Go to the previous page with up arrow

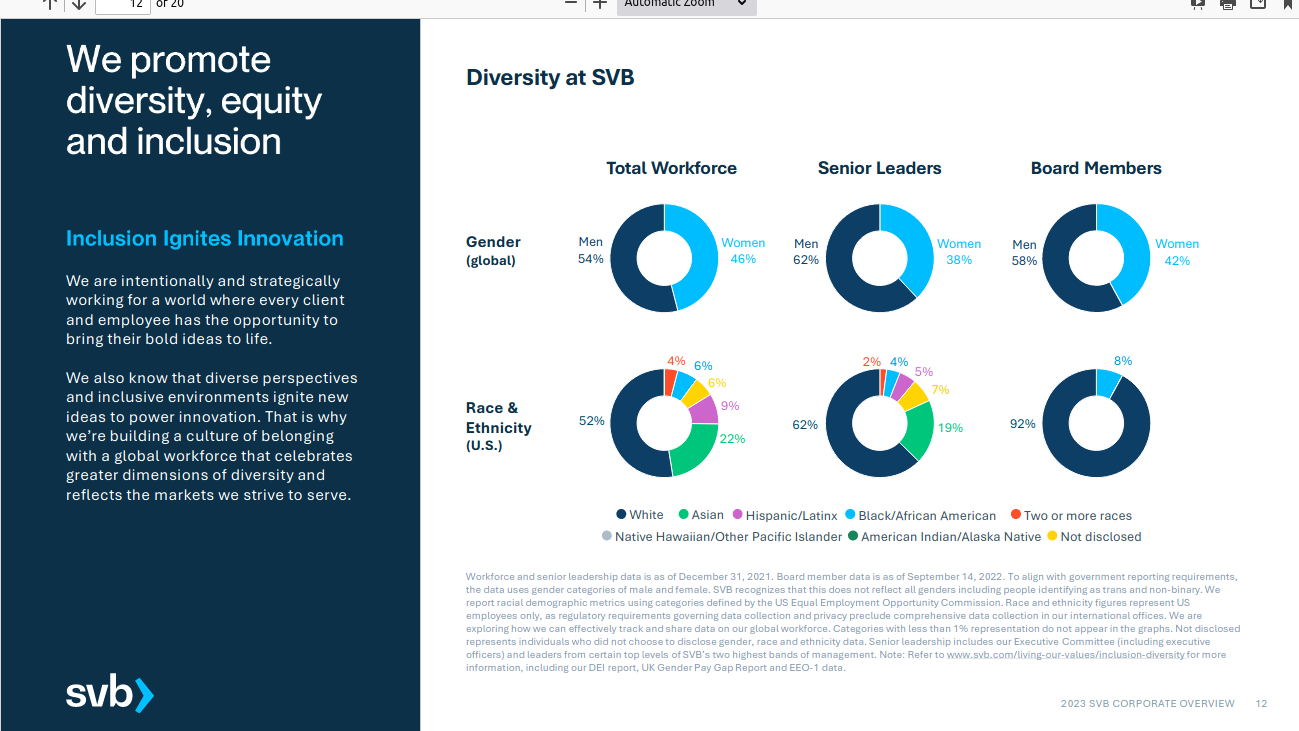tap(50, 3)
